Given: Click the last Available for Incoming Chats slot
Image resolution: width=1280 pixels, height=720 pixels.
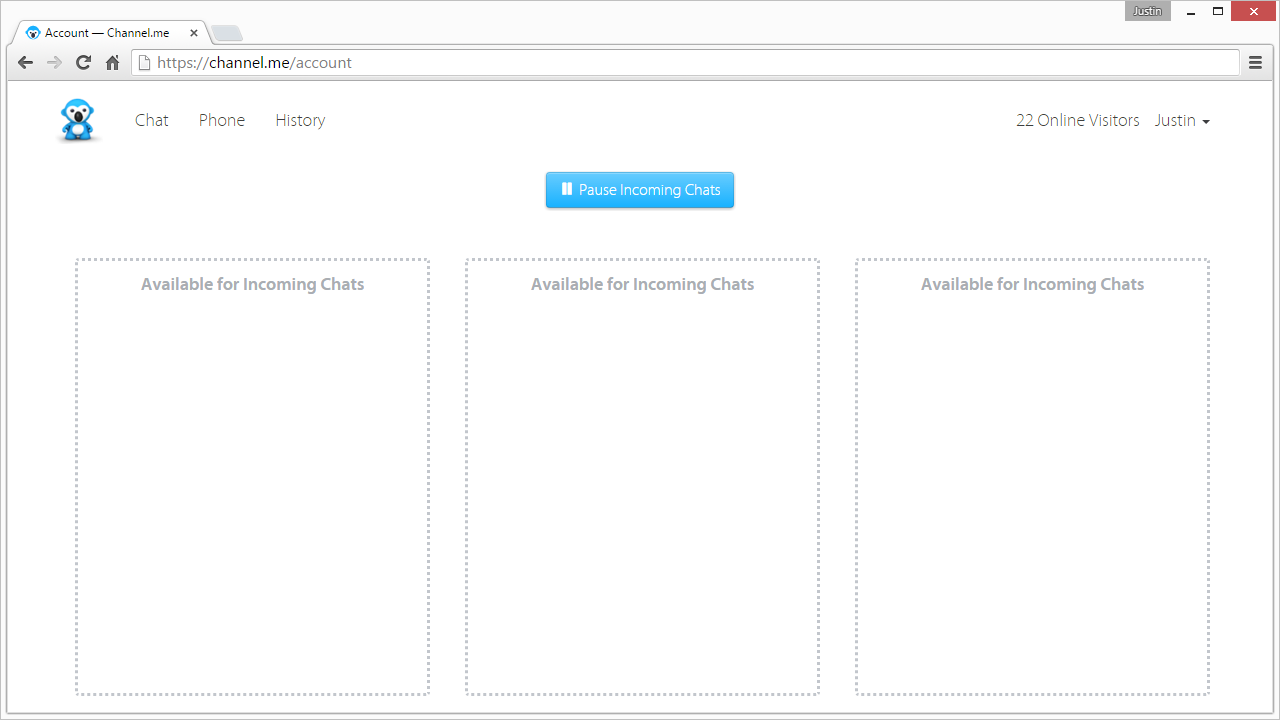Looking at the screenshot, I should 1032,477.
